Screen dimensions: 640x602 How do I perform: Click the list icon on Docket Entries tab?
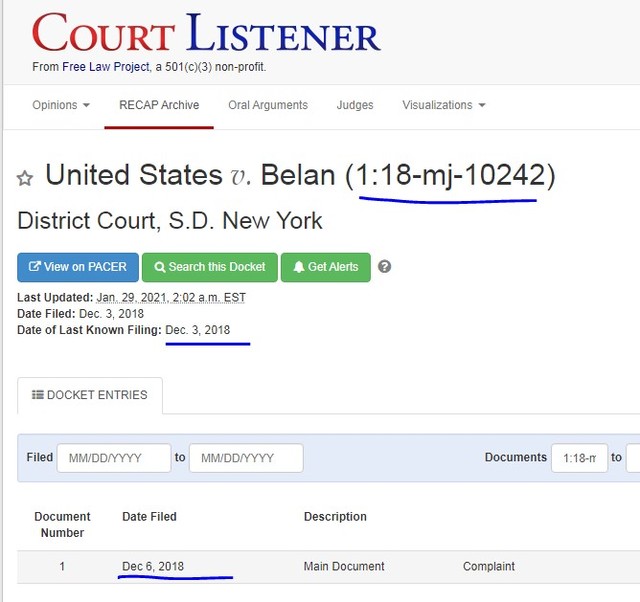(38, 395)
